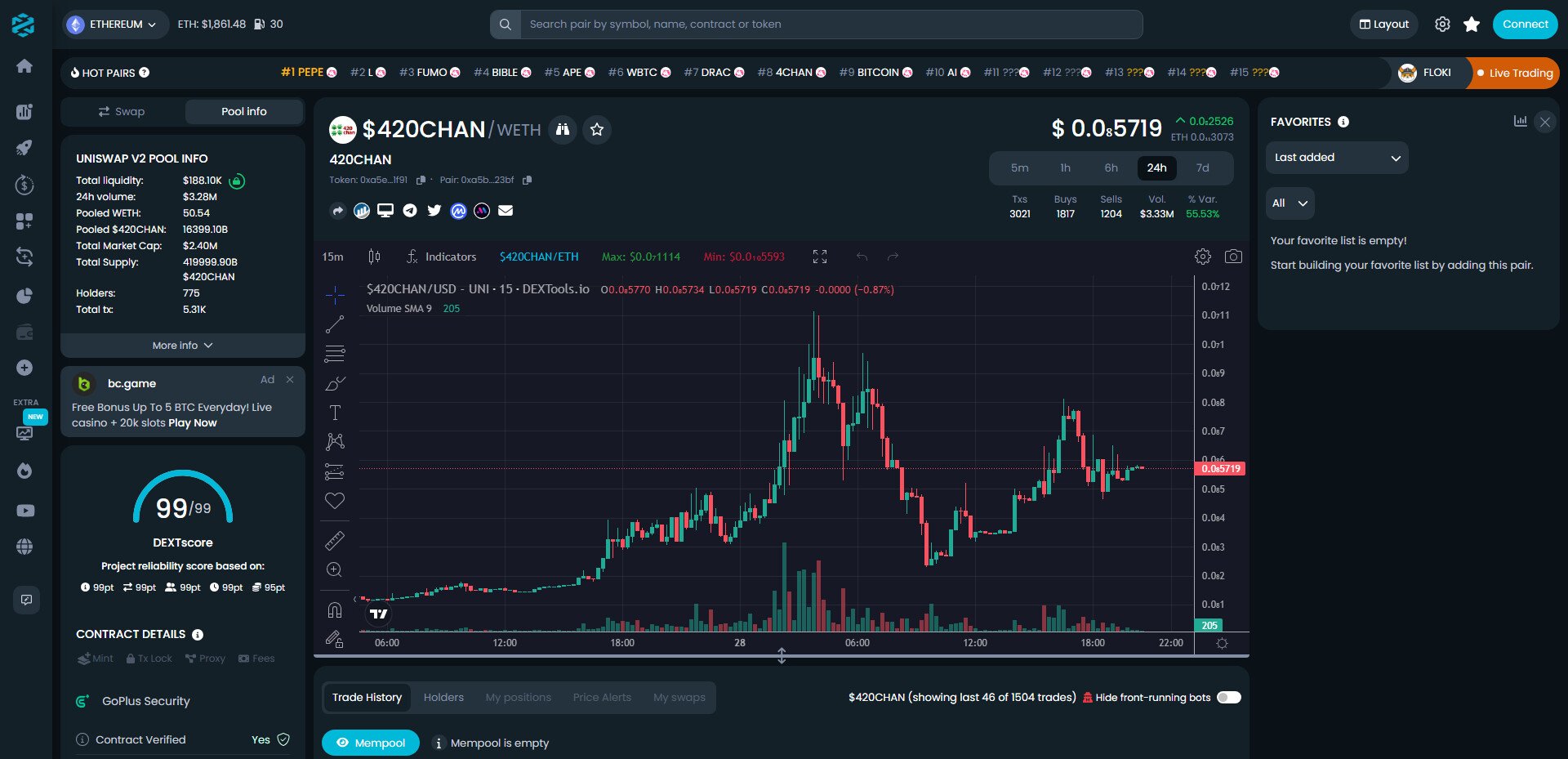
Task: Add $420CHAN pair to favorites star
Action: tap(597, 130)
